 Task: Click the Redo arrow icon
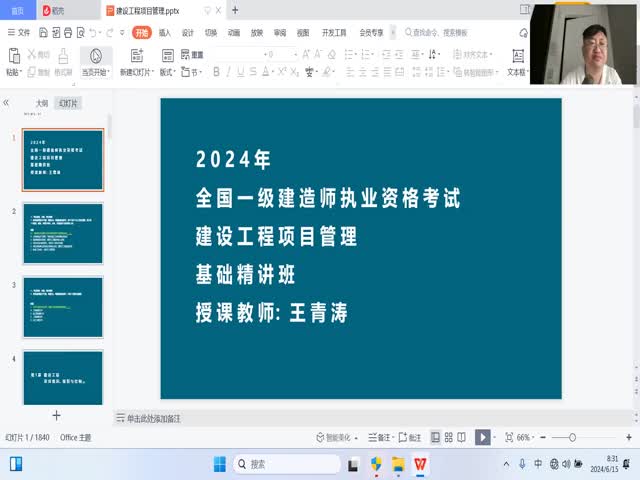tap(109, 33)
